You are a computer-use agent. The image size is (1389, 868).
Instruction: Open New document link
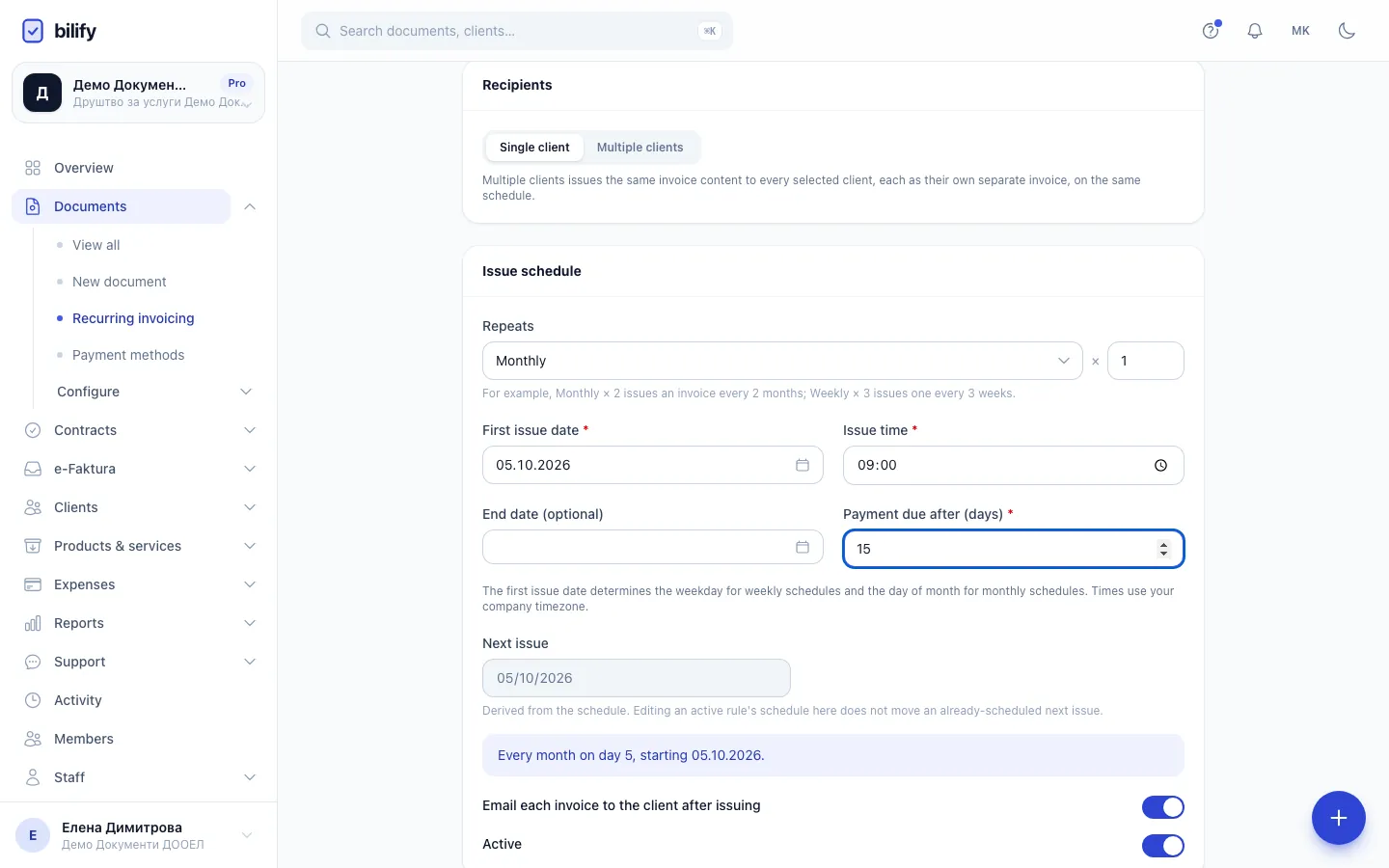click(x=120, y=282)
